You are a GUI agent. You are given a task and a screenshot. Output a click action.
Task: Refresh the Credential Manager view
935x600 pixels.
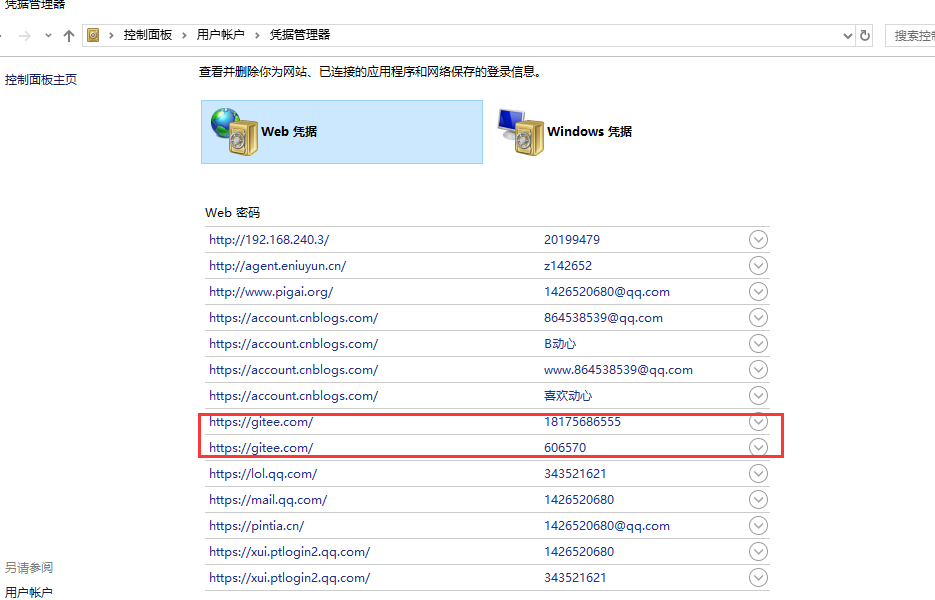coord(865,36)
